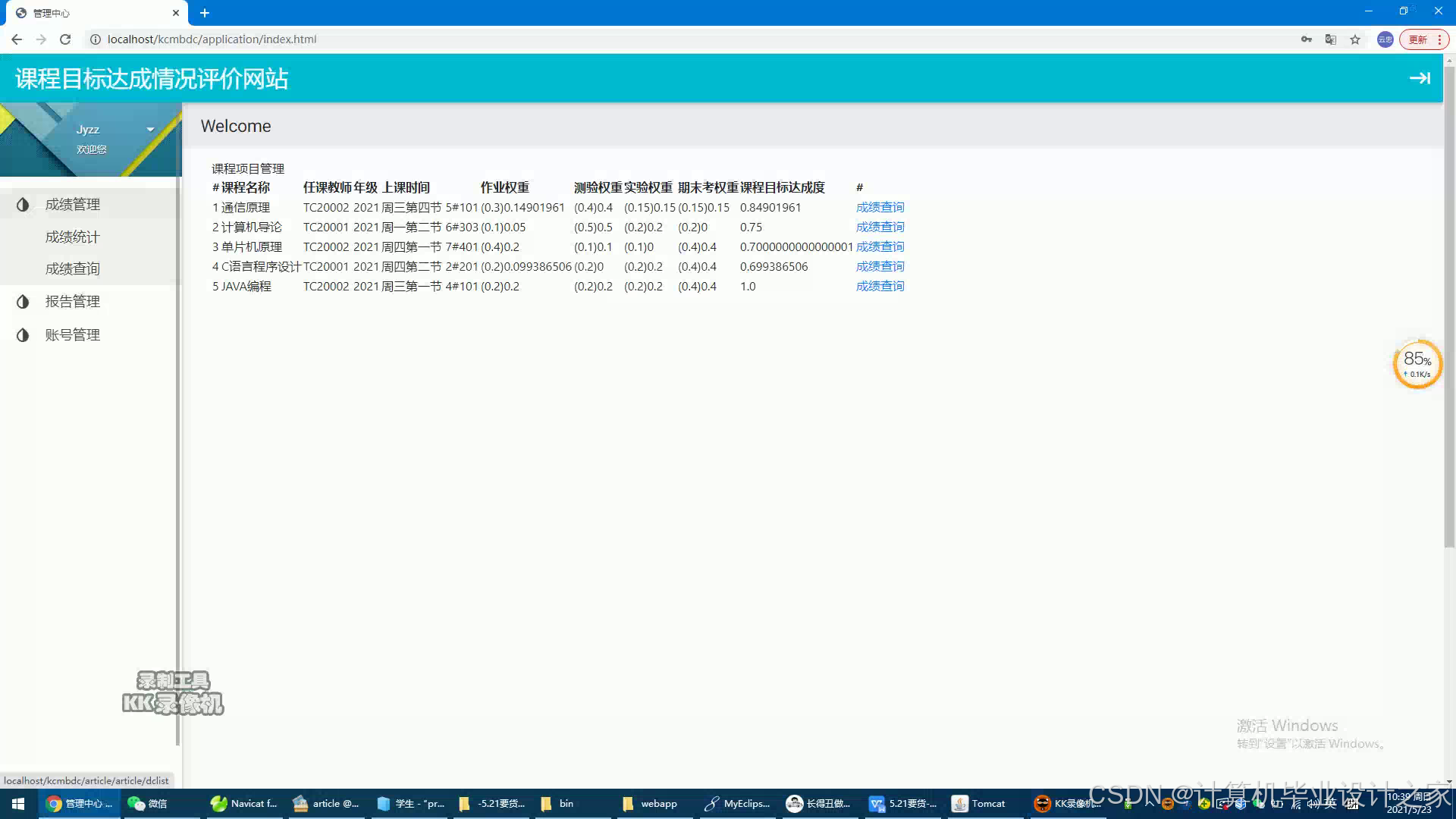Open Navicat from the taskbar

tap(244, 804)
